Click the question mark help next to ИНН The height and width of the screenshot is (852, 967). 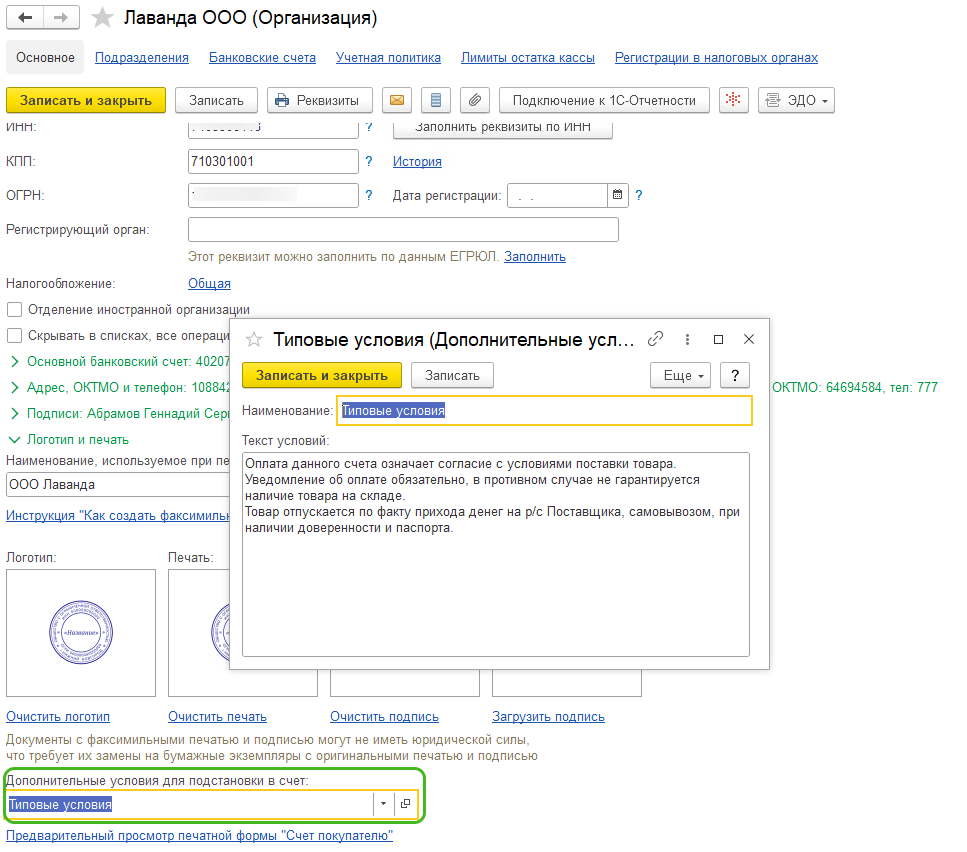(369, 127)
